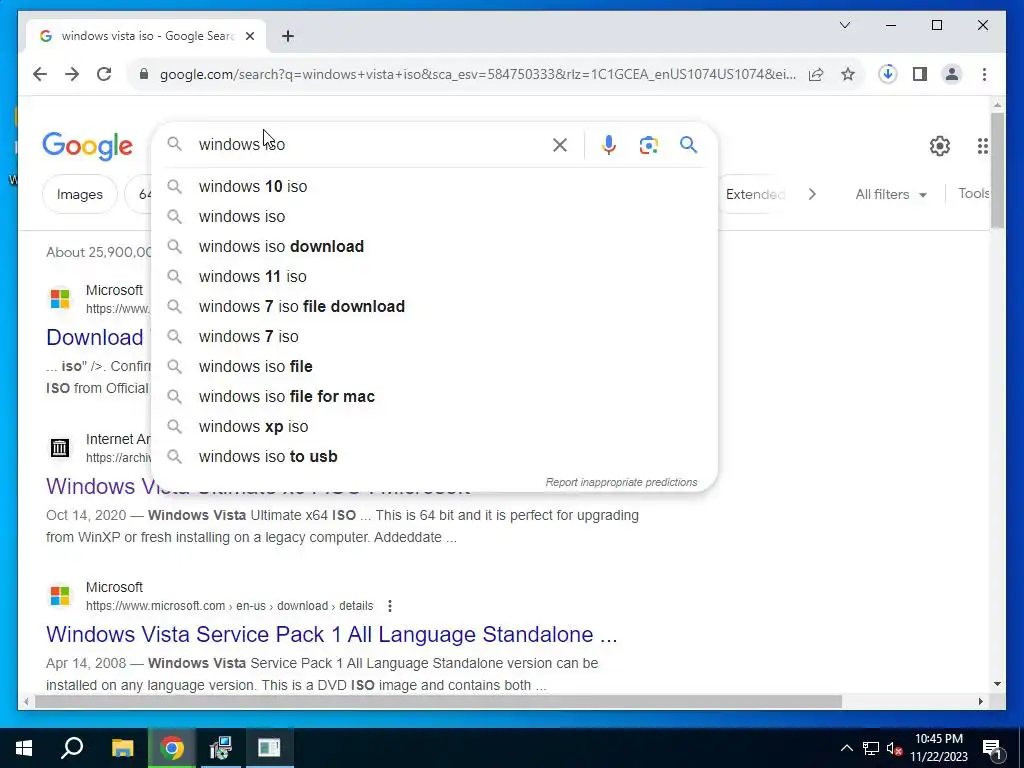Show hidden system tray icons
Viewport: 1024px width, 768px height.
click(846, 748)
